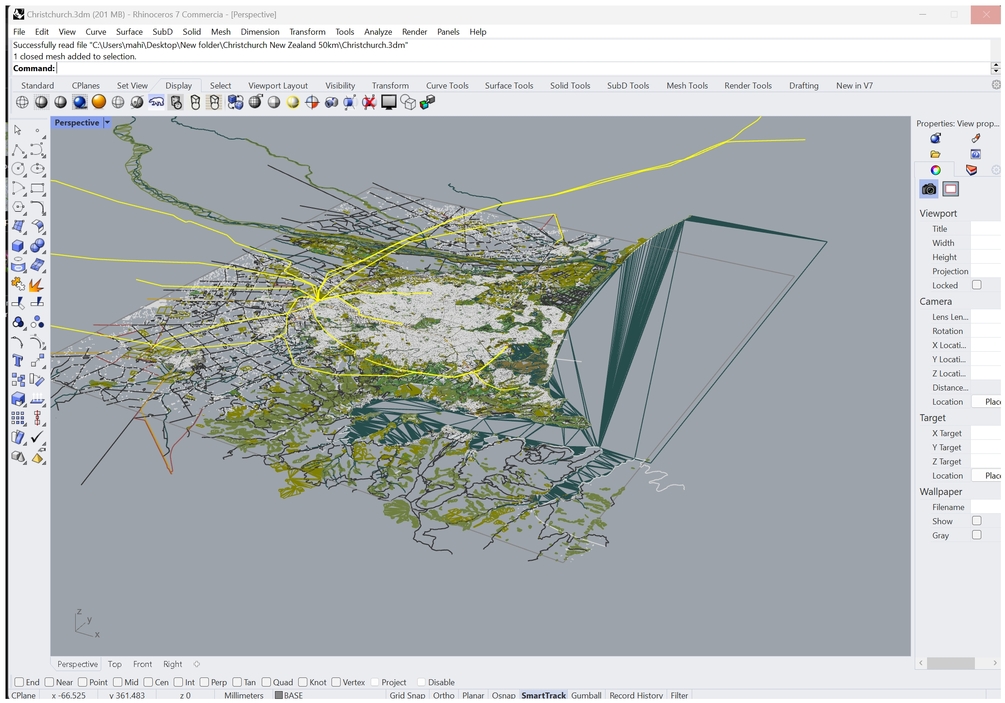Toggle Ortho mode in status bar
The height and width of the screenshot is (703, 1005).
(443, 695)
